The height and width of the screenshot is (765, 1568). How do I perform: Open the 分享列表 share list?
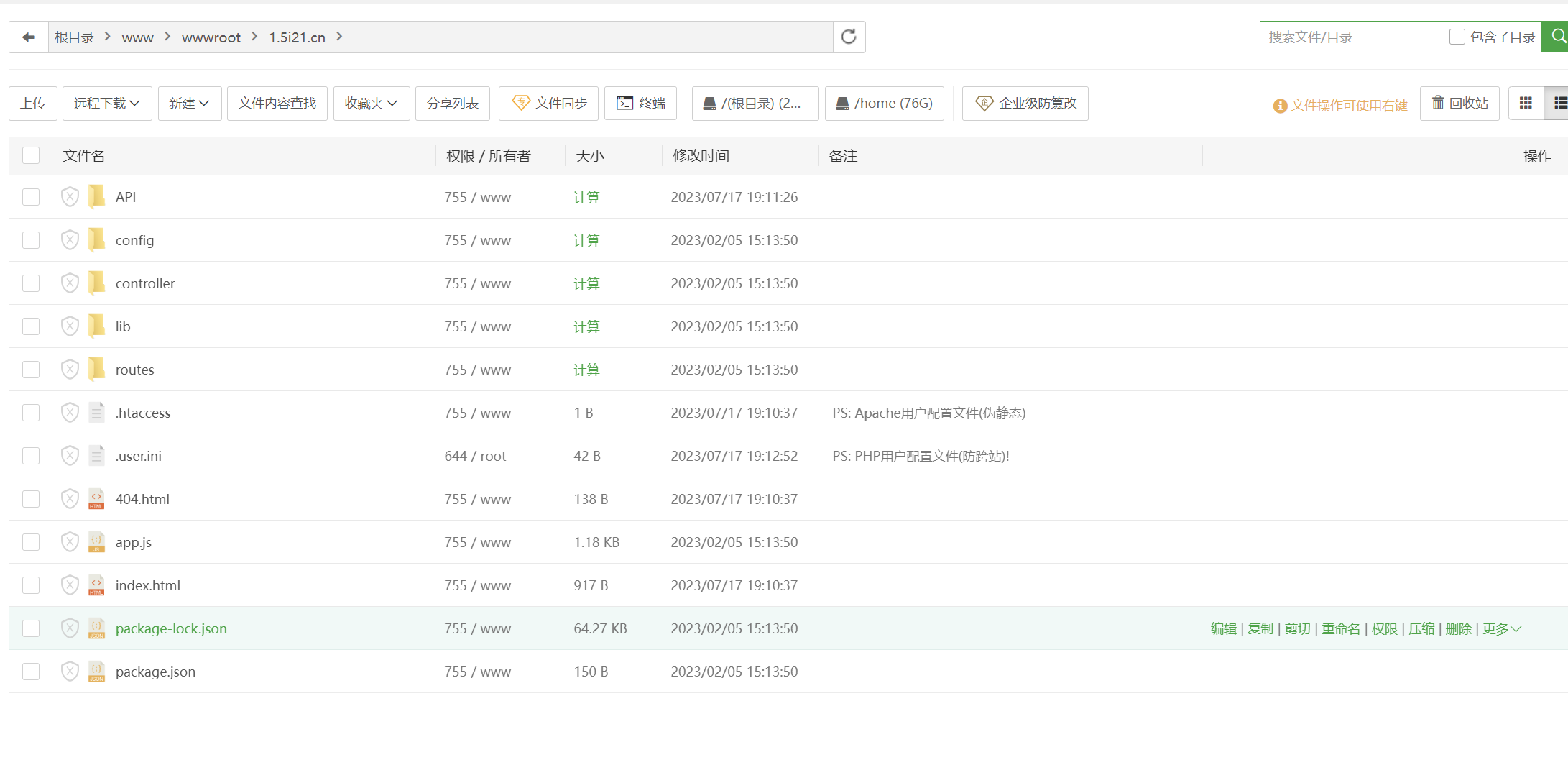453,104
